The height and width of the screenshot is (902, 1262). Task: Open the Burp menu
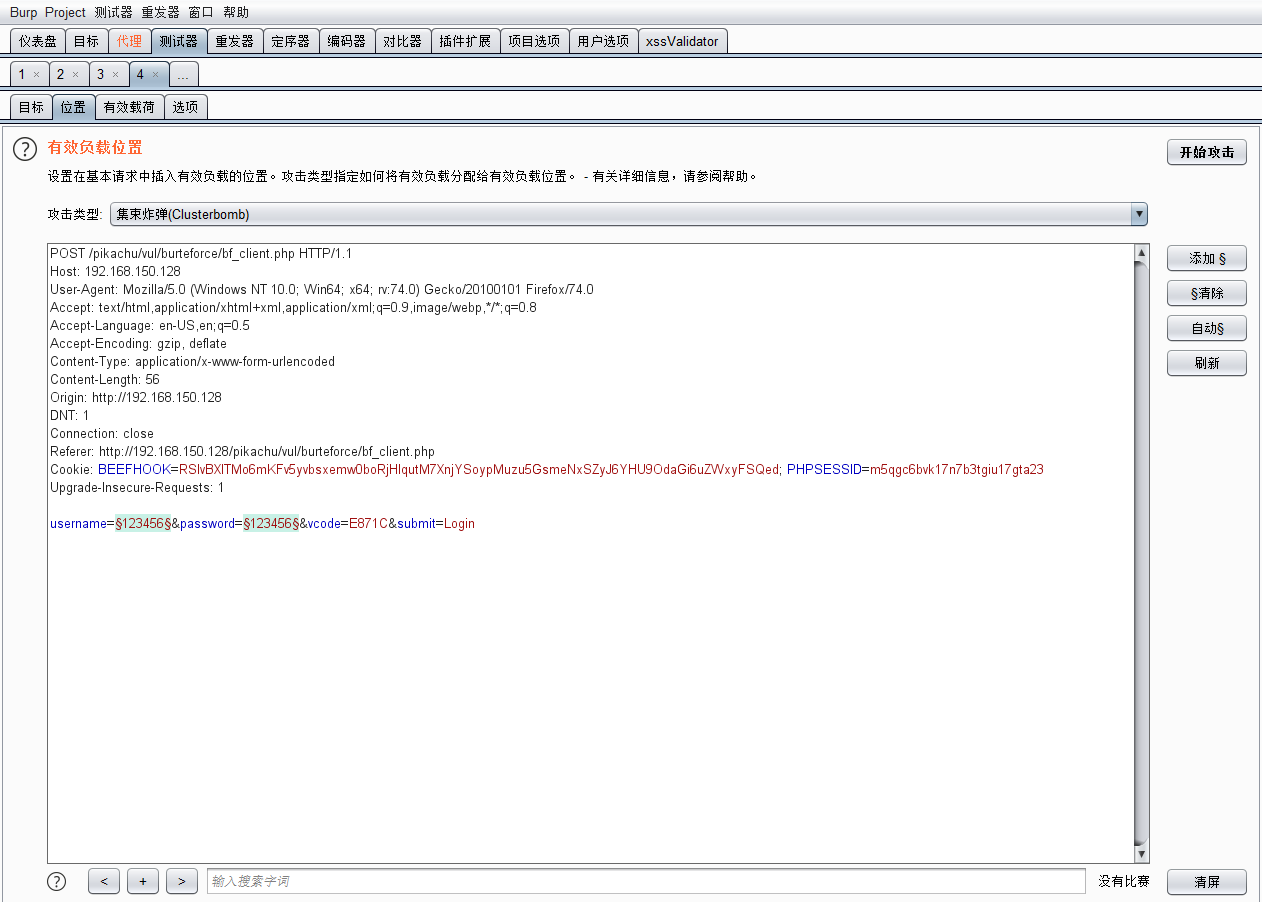click(x=24, y=12)
